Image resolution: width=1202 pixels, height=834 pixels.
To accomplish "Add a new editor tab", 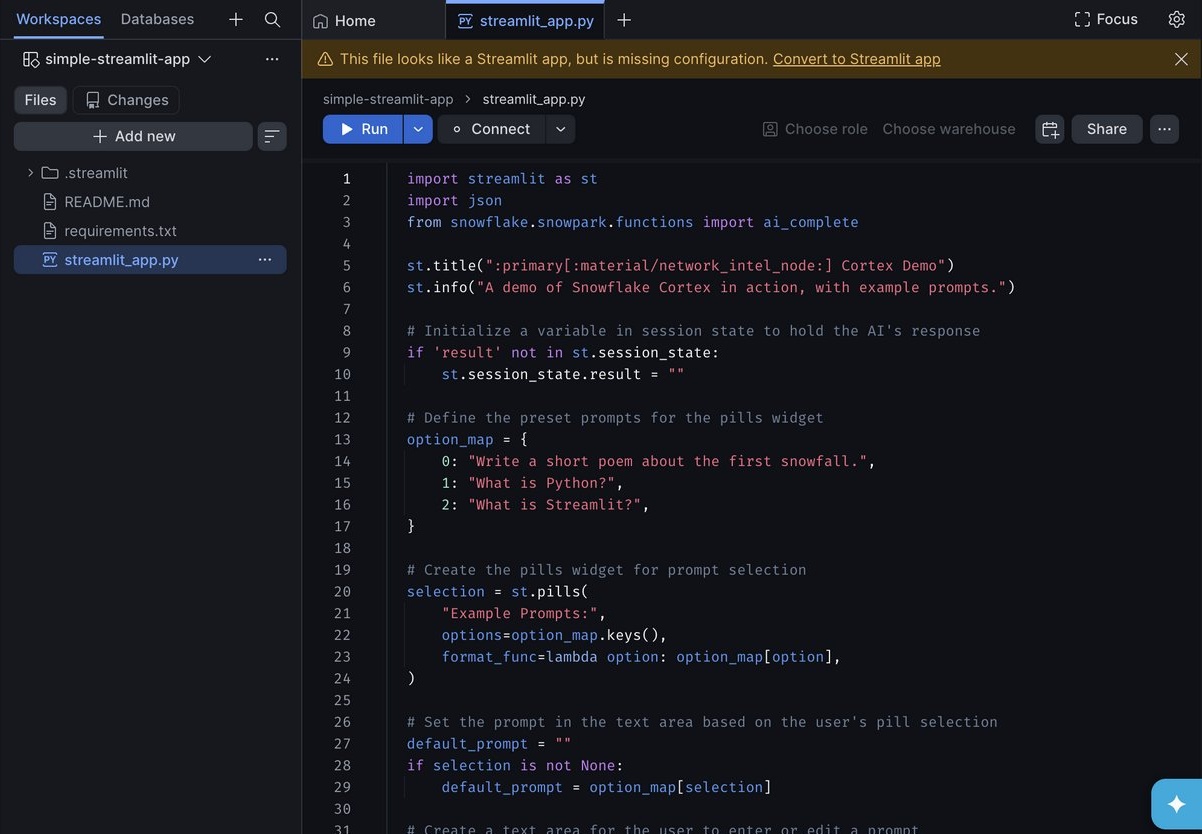I will click(624, 20).
